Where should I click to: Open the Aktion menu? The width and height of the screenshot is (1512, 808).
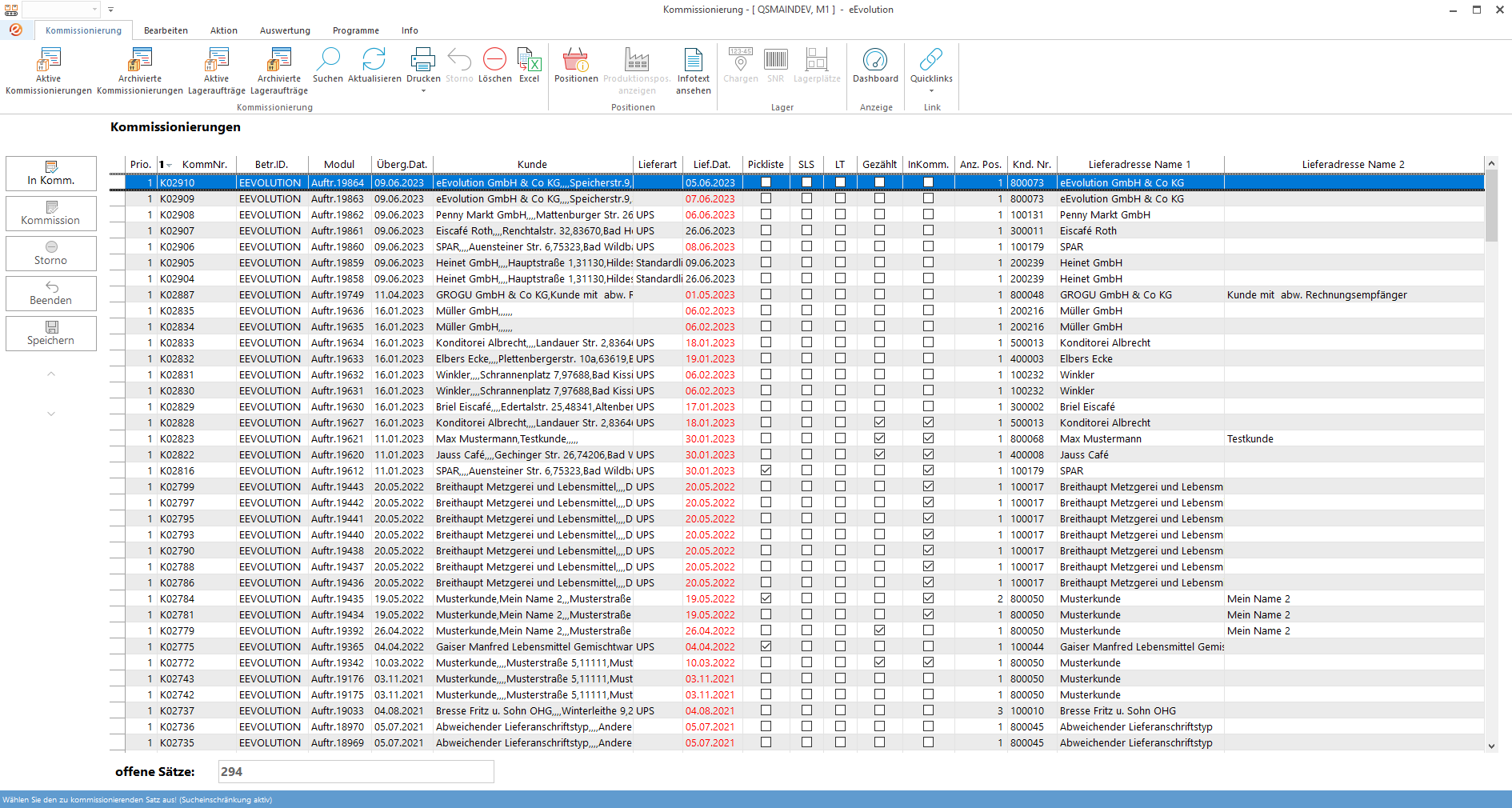pos(224,30)
